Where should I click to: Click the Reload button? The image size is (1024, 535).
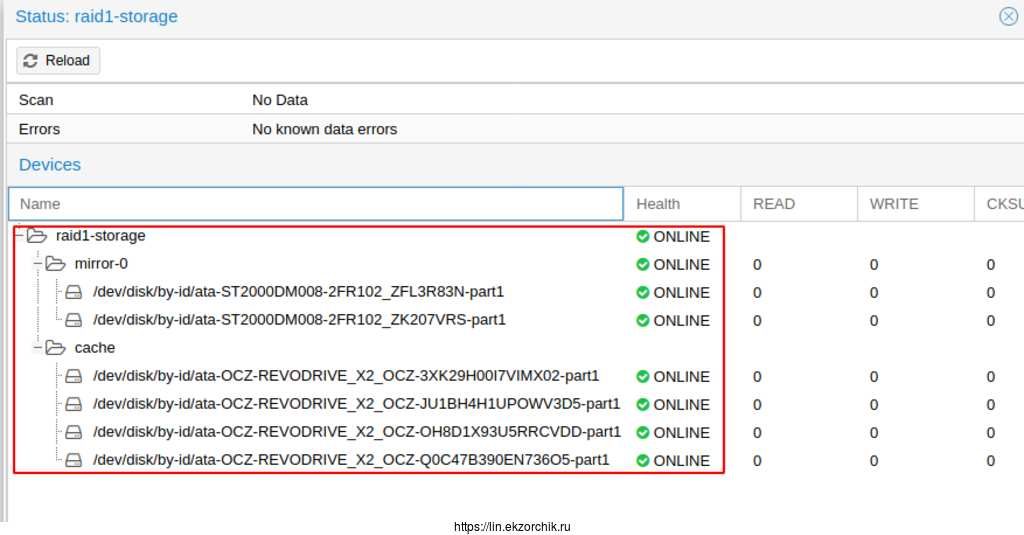[57, 61]
